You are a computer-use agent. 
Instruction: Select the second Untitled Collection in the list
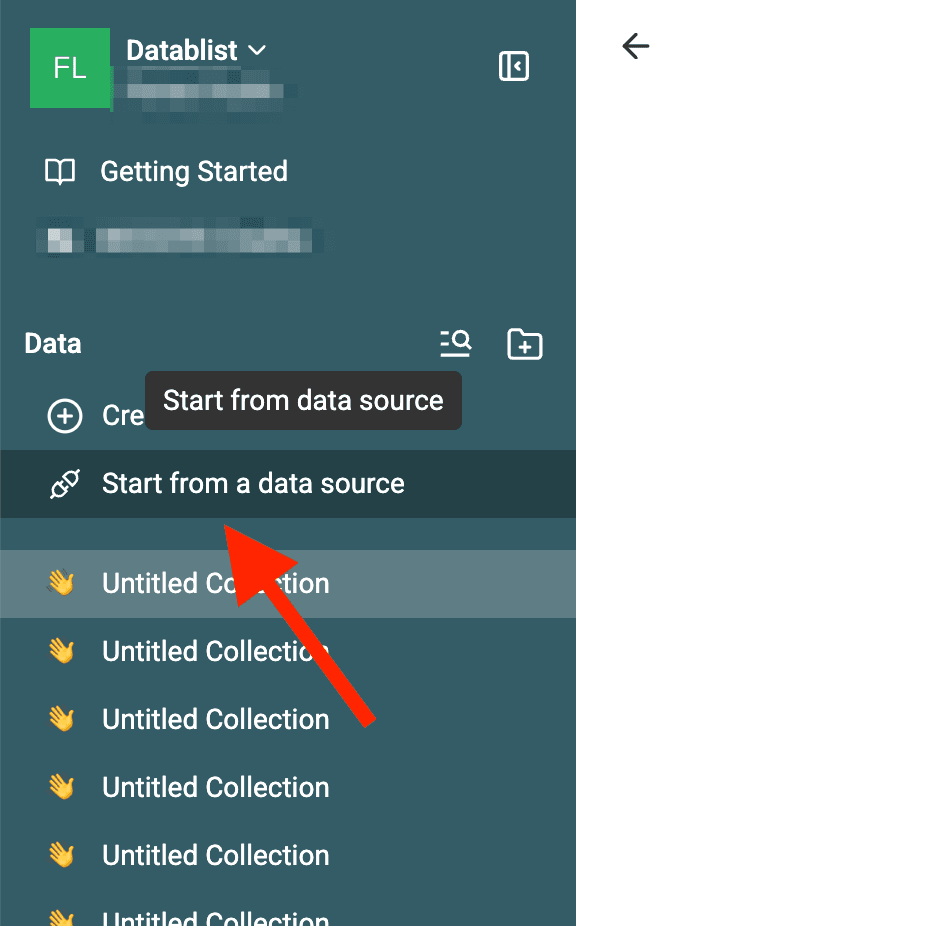tap(215, 651)
